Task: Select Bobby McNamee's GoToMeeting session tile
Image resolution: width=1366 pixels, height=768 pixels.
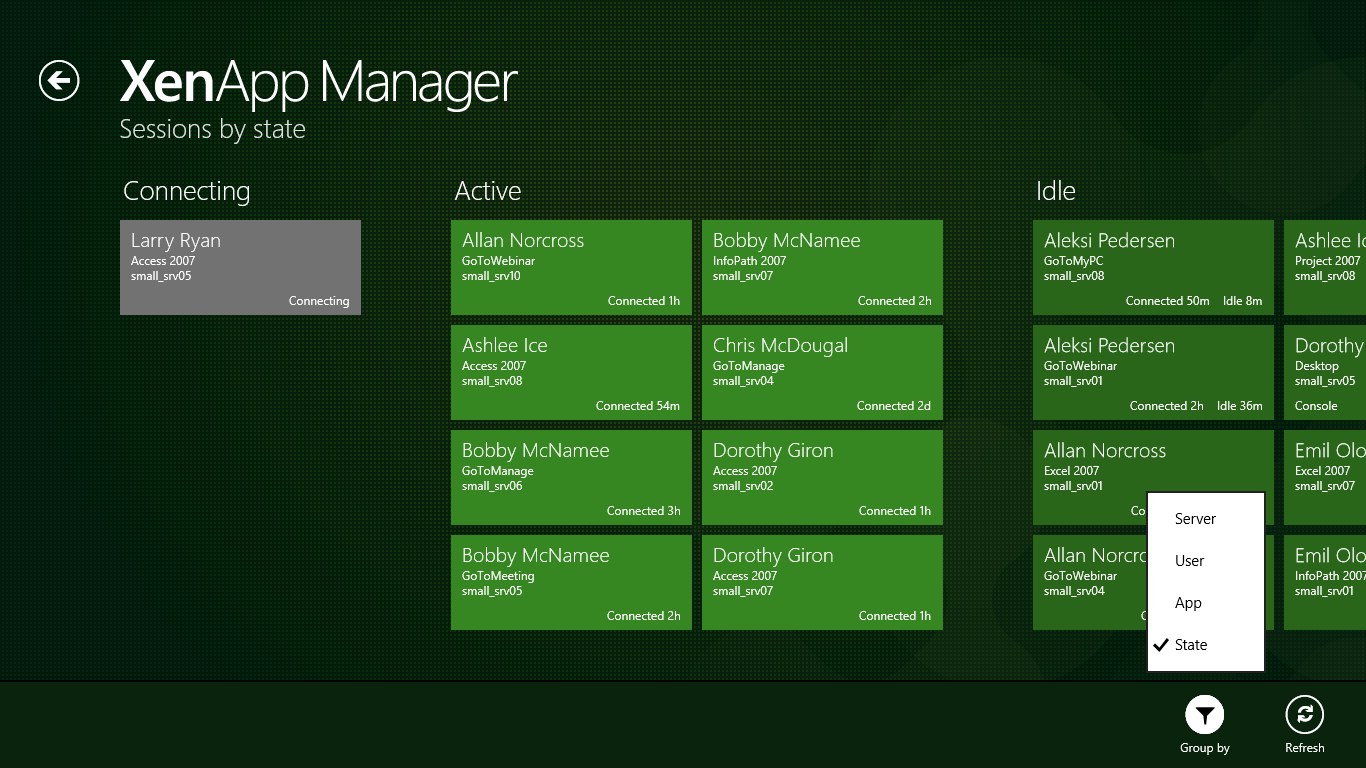Action: tap(571, 582)
